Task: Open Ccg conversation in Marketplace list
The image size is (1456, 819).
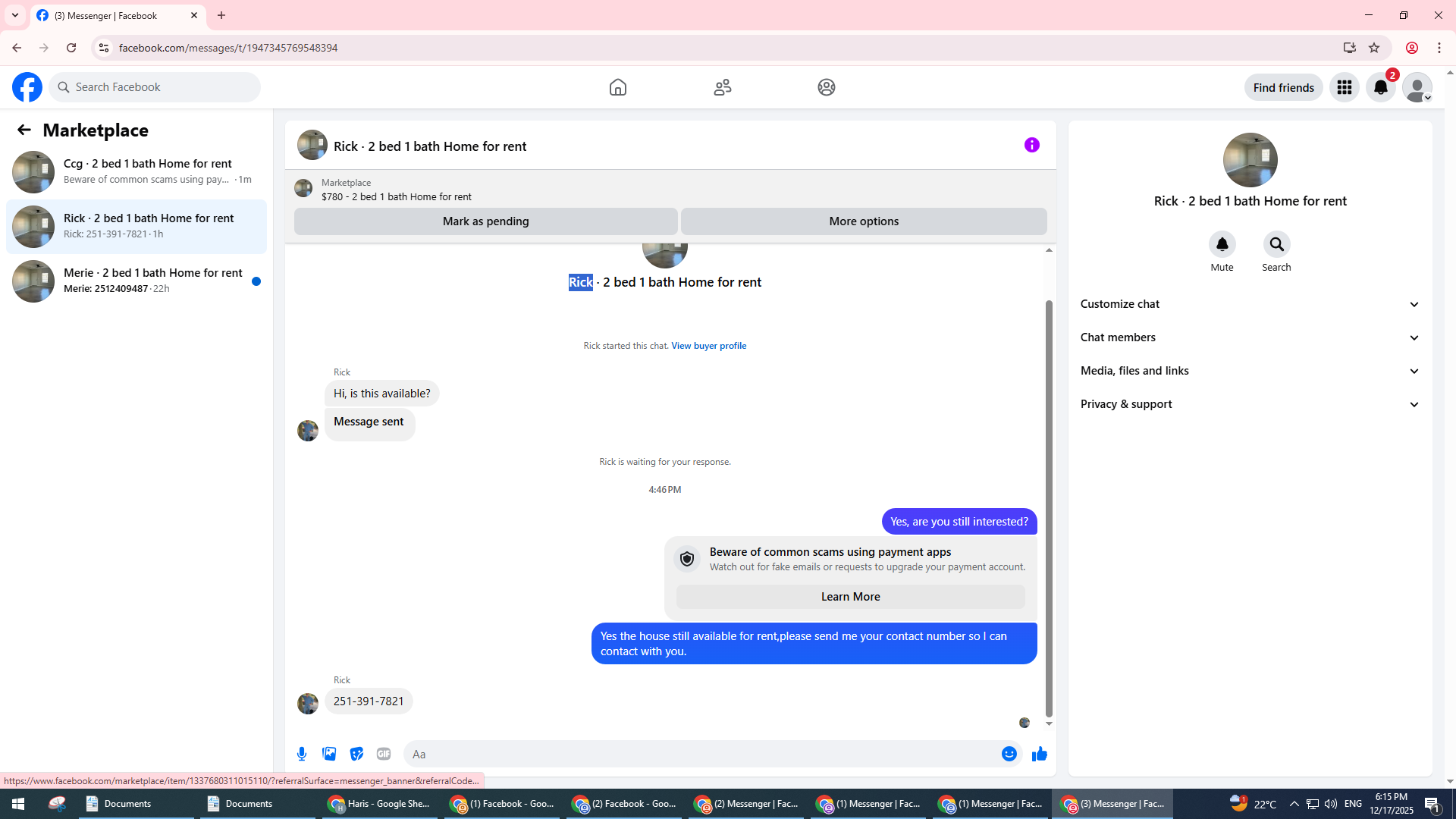Action: [136, 171]
